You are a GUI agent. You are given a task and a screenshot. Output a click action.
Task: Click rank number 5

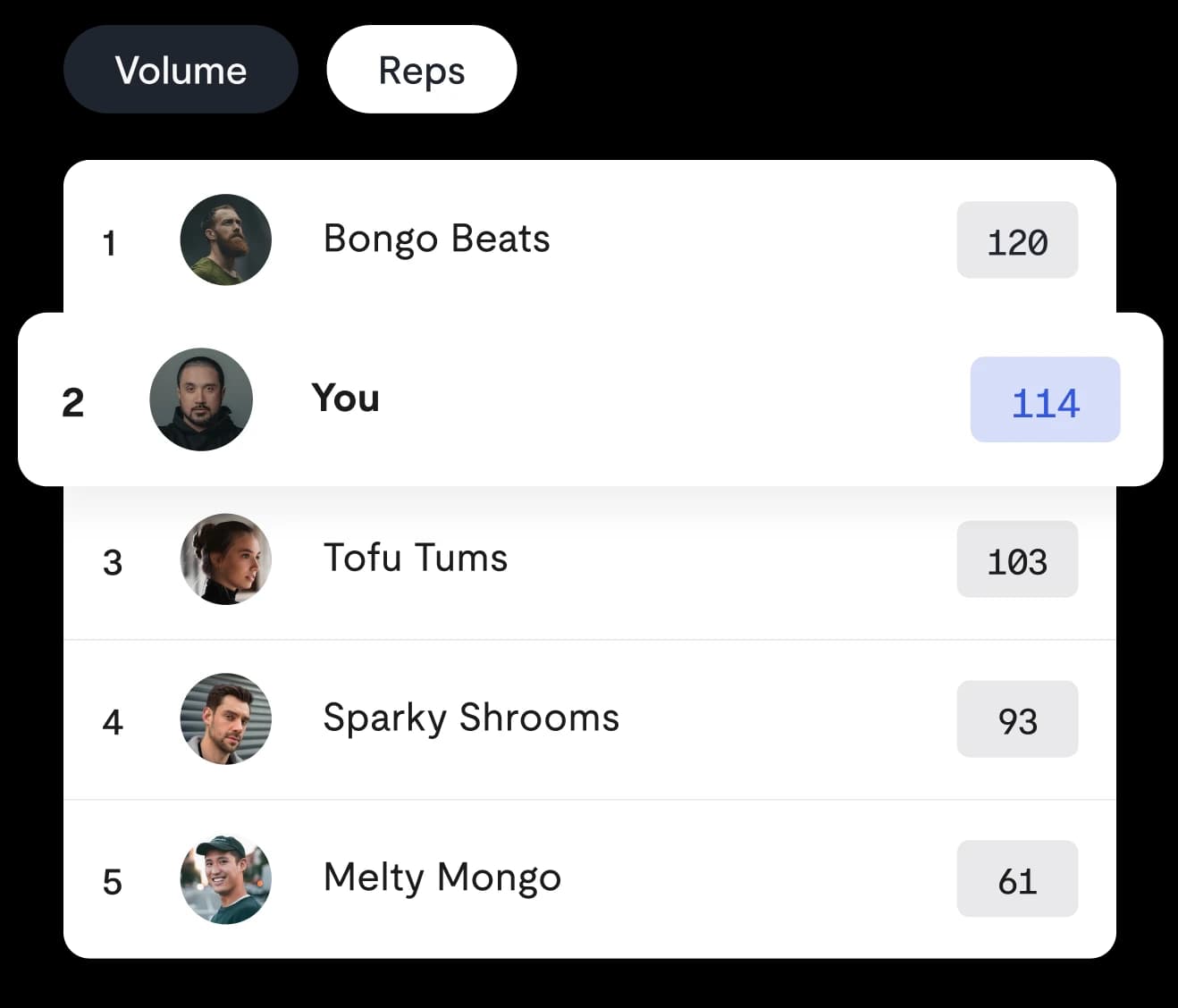[x=112, y=882]
